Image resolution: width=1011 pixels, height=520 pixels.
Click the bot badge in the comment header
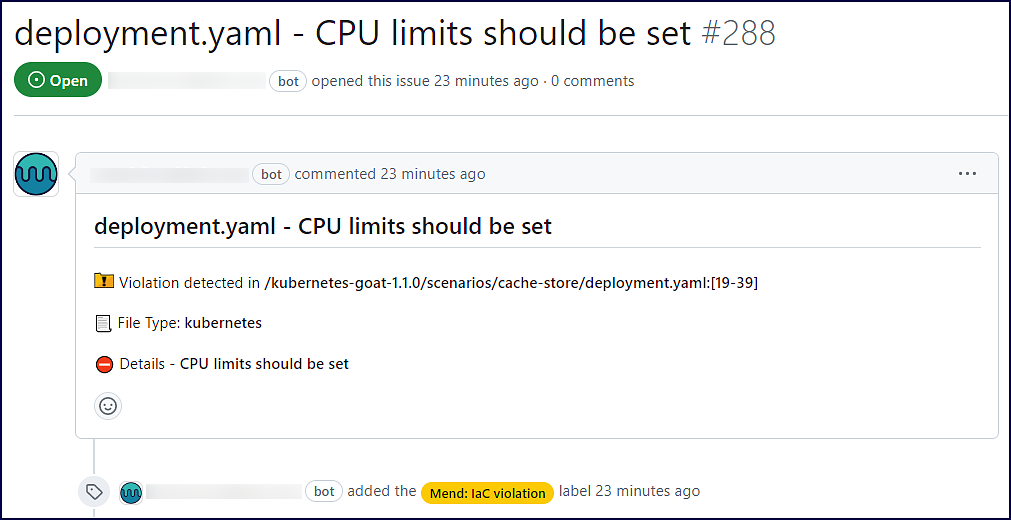pyautogui.click(x=271, y=174)
